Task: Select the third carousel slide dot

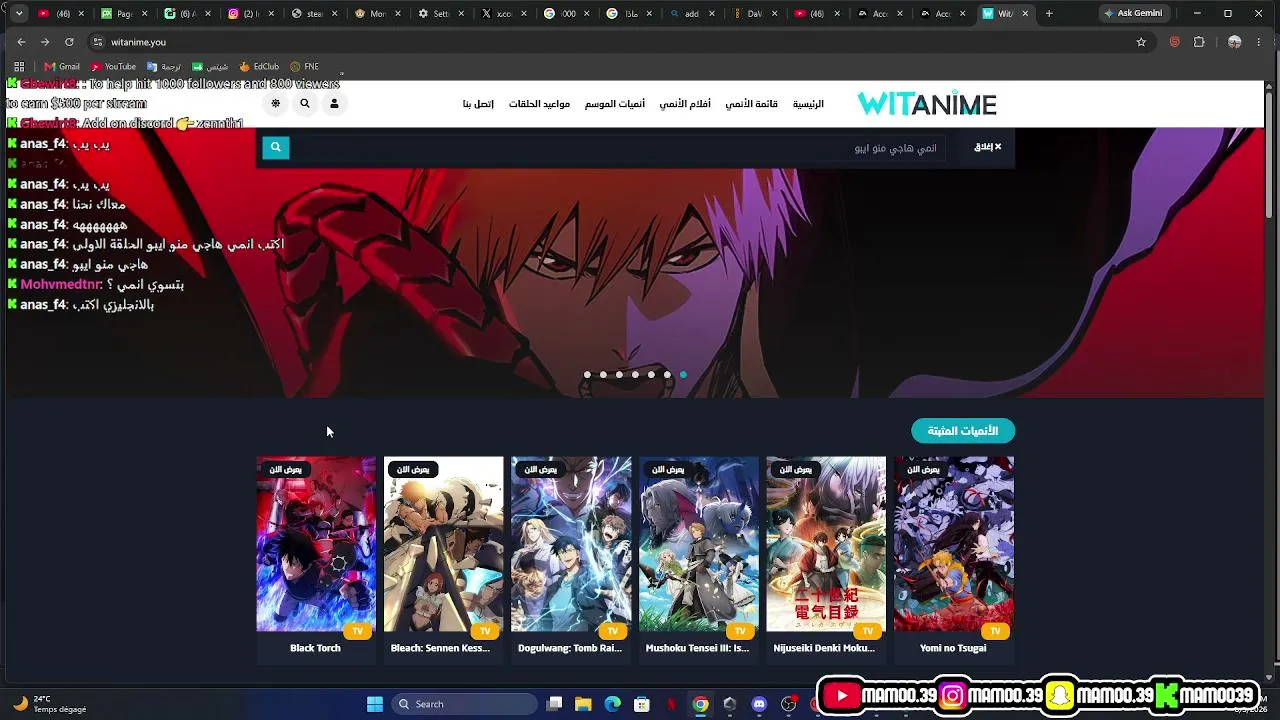Action: pyautogui.click(x=619, y=375)
